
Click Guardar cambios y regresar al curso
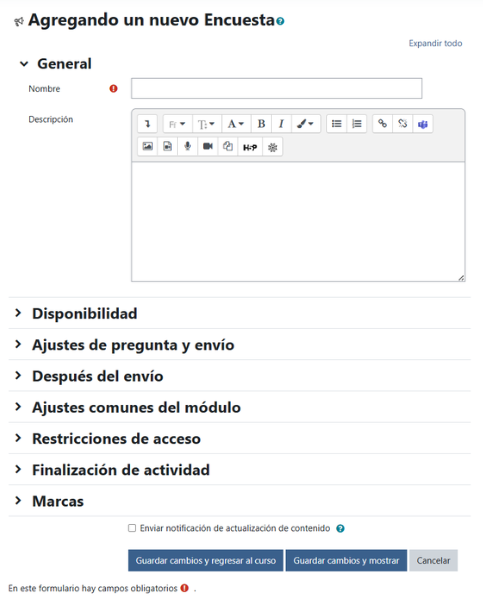click(206, 560)
